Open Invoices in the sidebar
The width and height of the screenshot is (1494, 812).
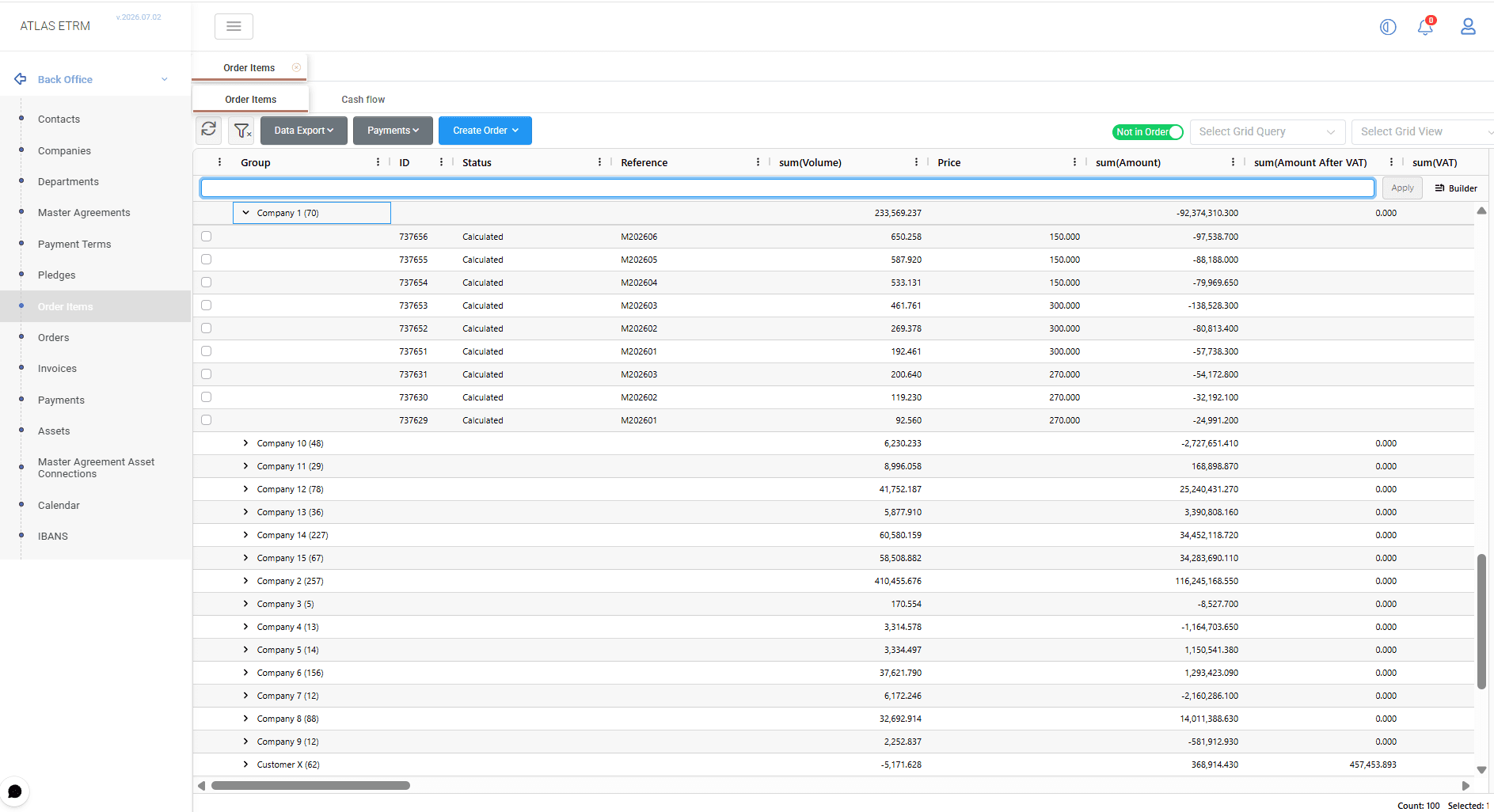point(57,368)
